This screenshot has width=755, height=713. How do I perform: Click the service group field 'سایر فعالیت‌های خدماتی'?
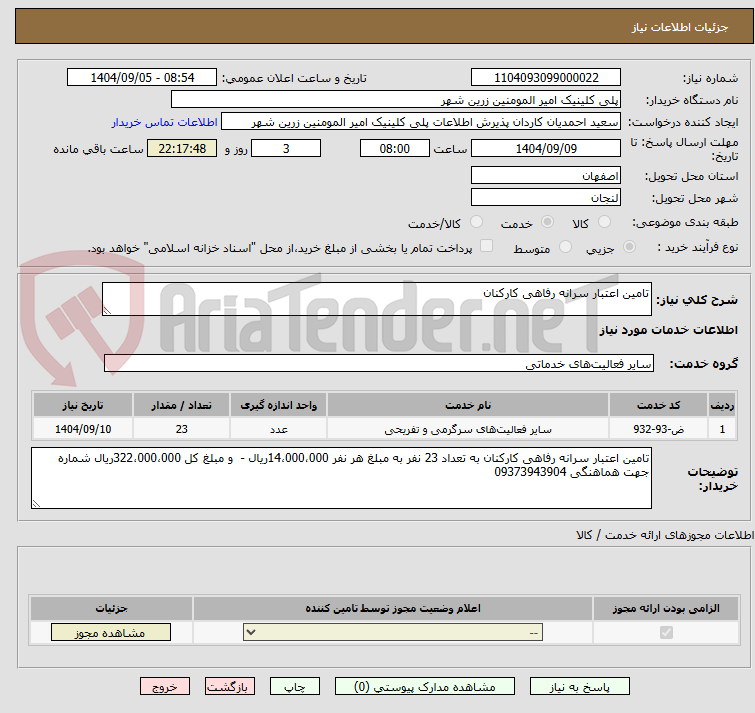click(379, 363)
